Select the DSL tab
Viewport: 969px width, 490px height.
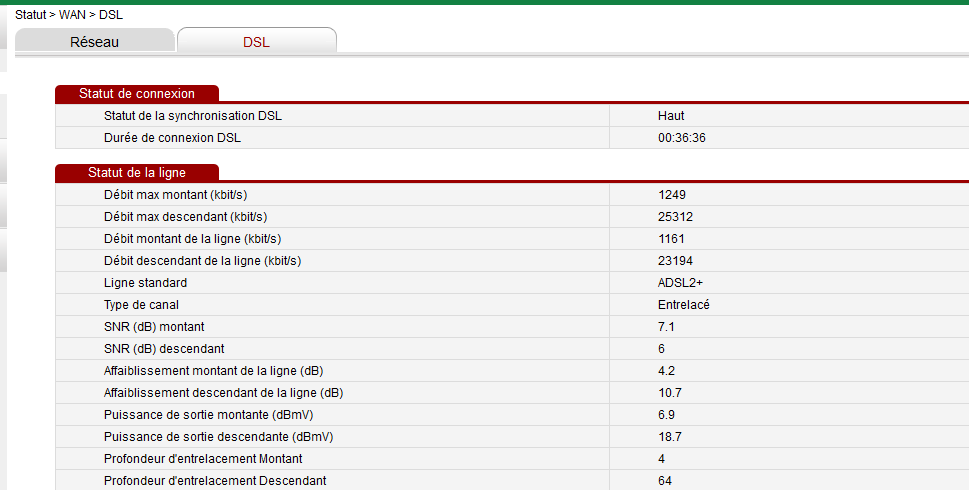[256, 42]
